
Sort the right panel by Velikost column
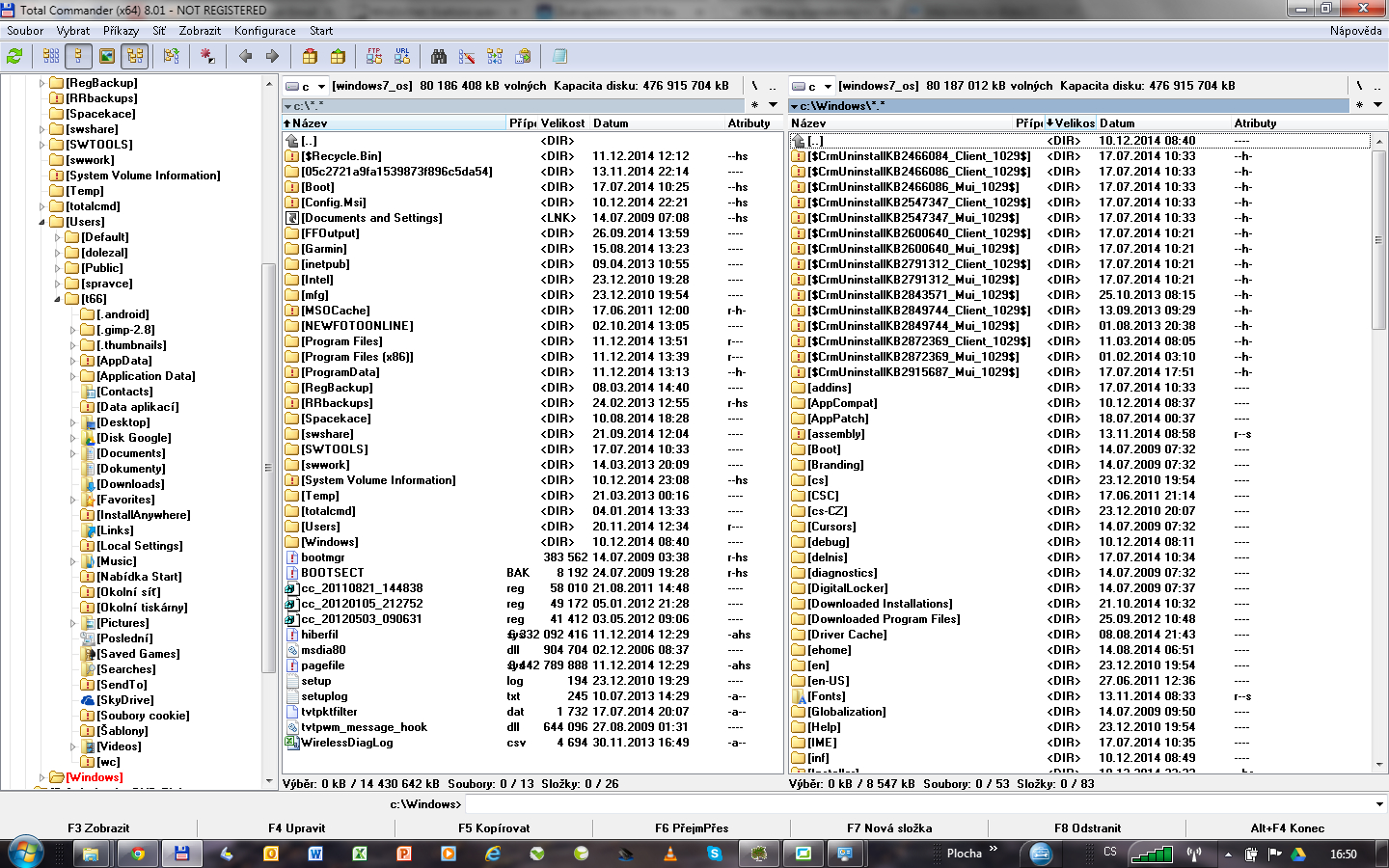tap(1070, 123)
